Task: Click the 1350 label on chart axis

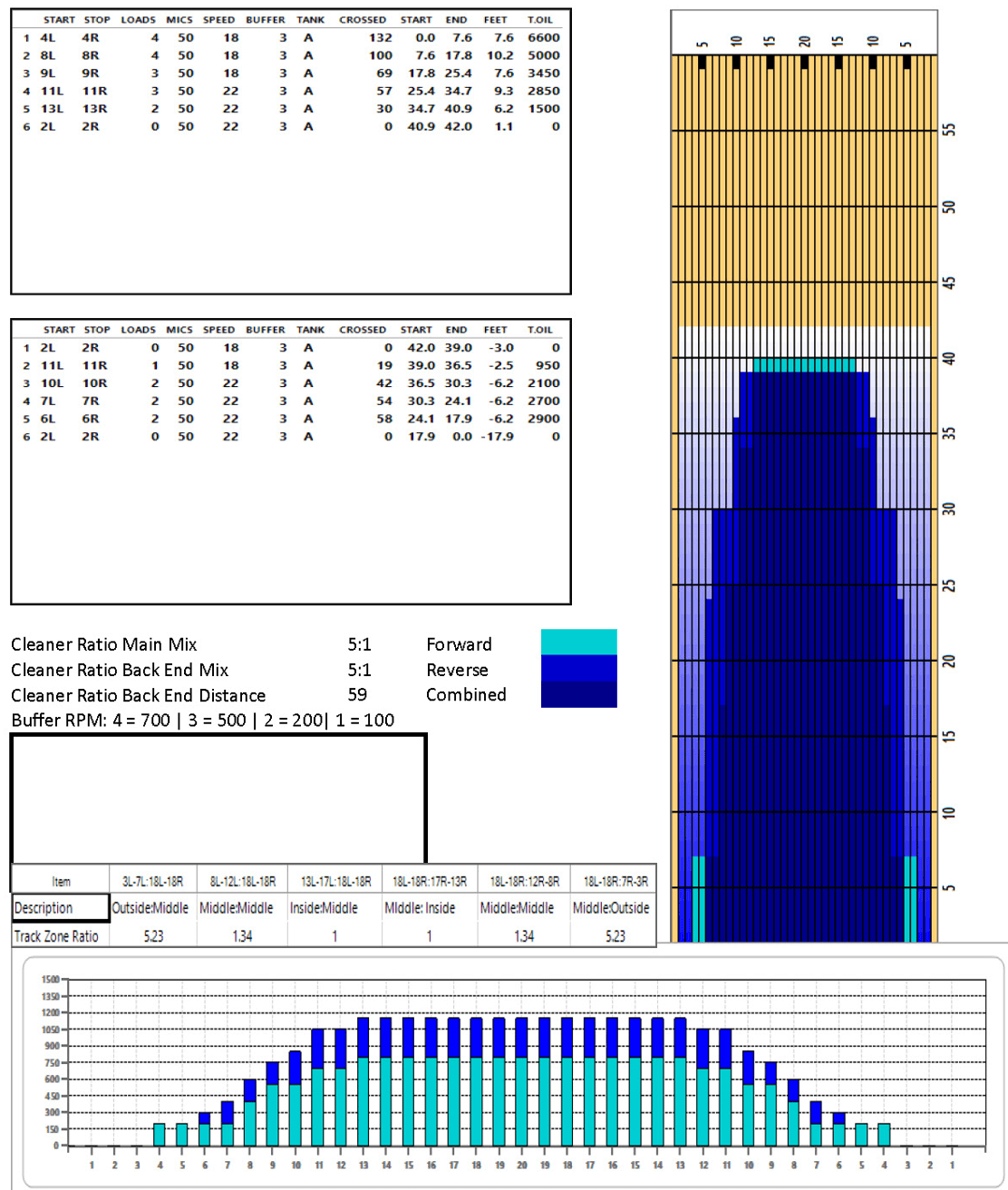Action: [x=50, y=996]
